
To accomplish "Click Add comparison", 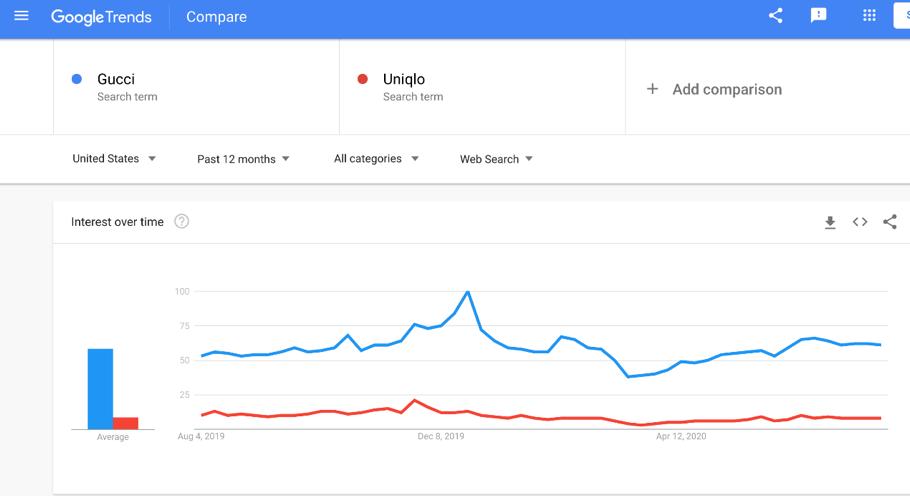I will click(x=727, y=89).
